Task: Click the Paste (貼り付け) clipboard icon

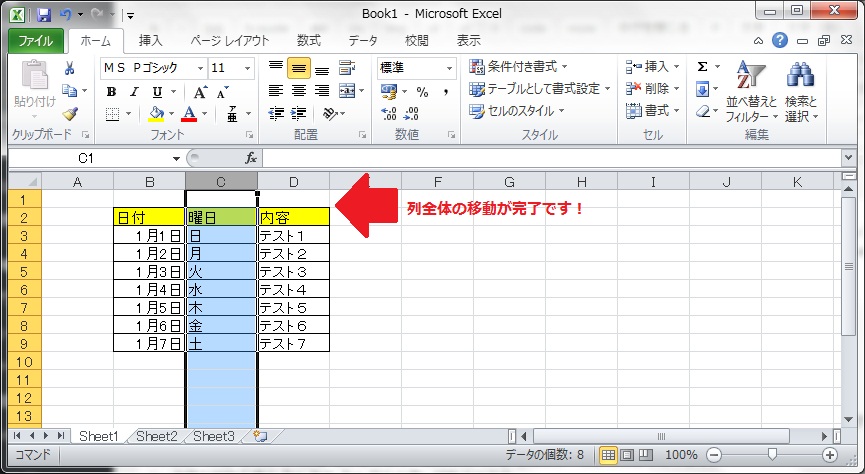Action: coord(35,74)
